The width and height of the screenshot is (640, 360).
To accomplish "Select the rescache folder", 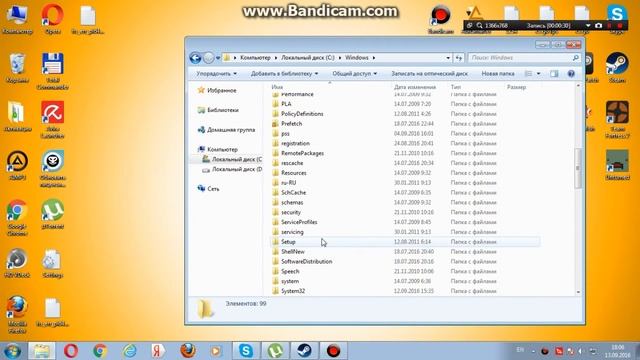I will (x=292, y=163).
